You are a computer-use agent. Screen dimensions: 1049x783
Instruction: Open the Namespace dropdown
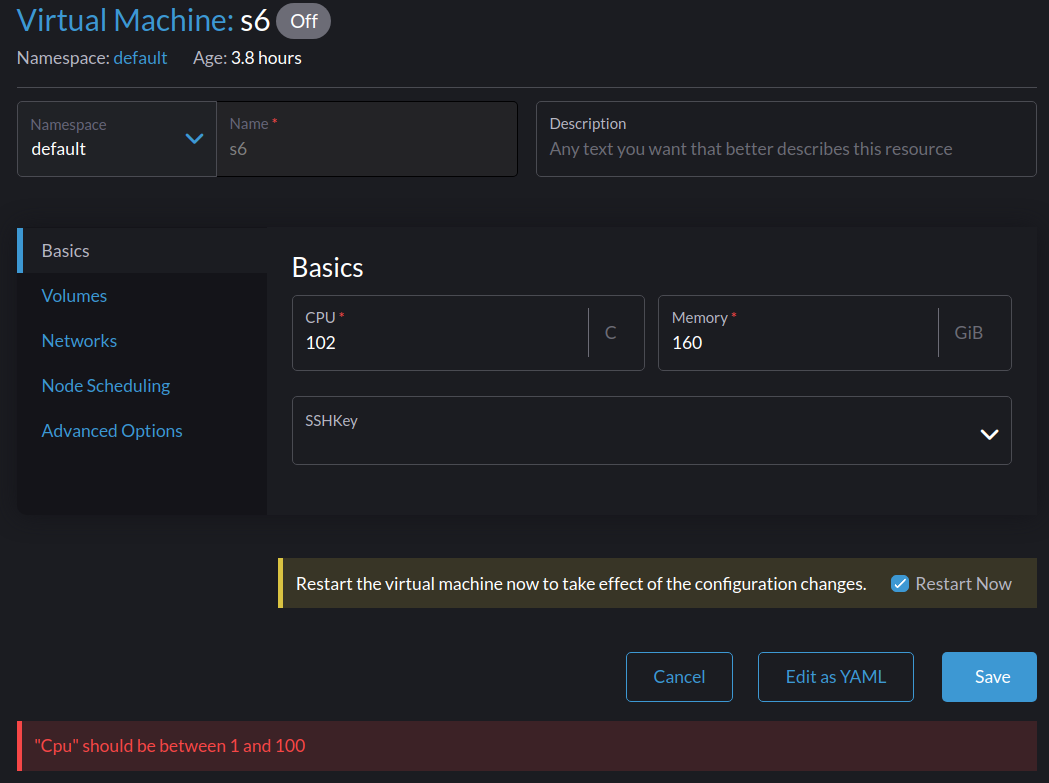pyautogui.click(x=116, y=139)
